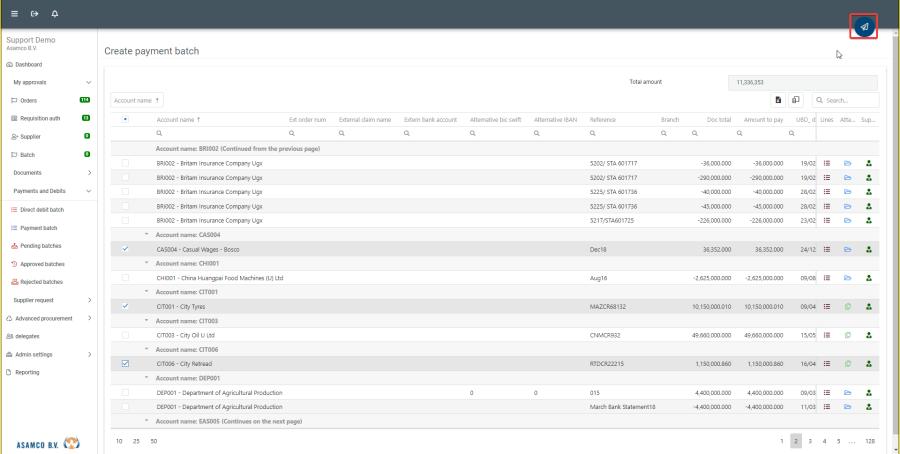This screenshot has width=900, height=454.
Task: Open attachment folder icon for CHI001 row
Action: (847, 277)
